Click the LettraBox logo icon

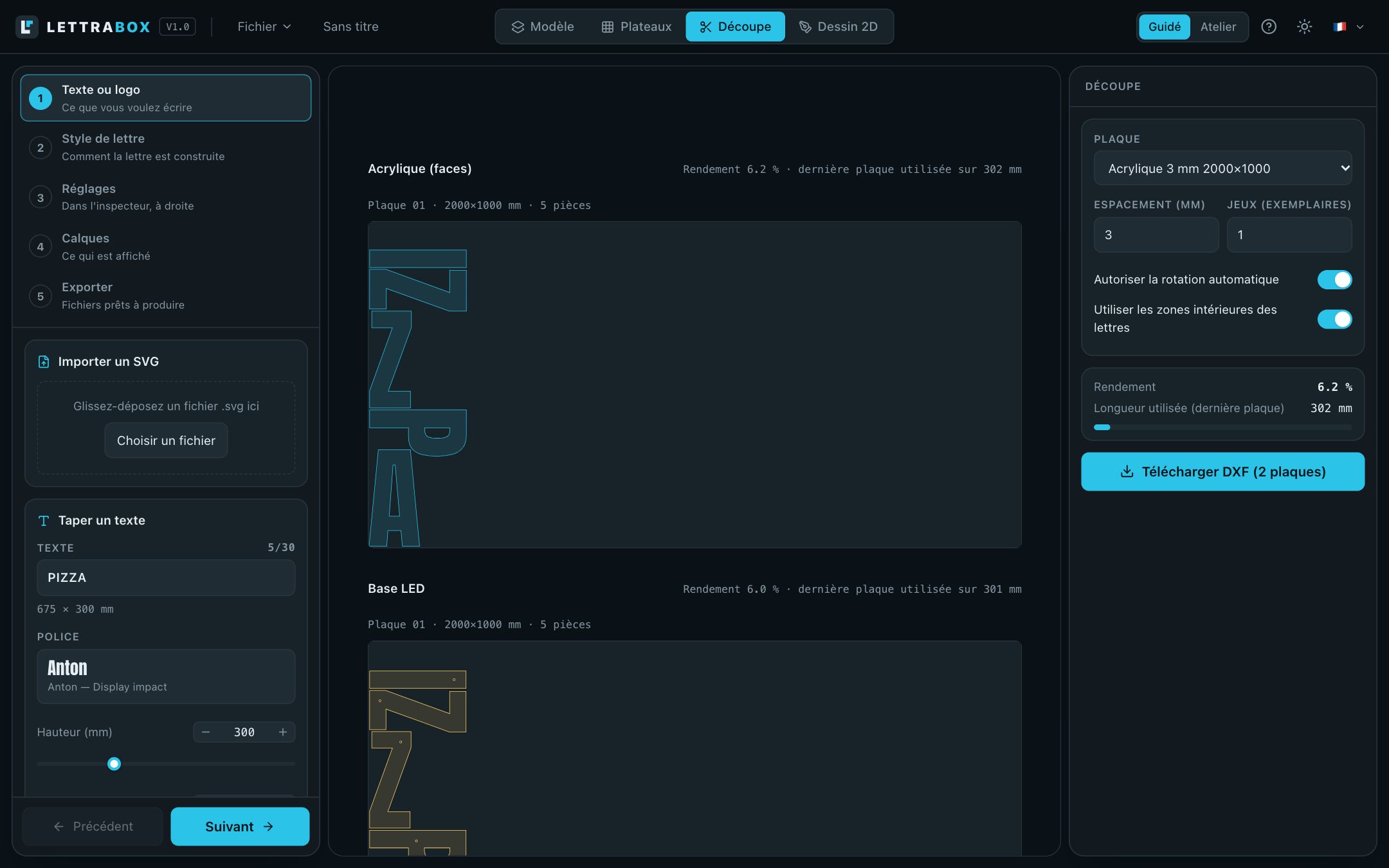27,26
